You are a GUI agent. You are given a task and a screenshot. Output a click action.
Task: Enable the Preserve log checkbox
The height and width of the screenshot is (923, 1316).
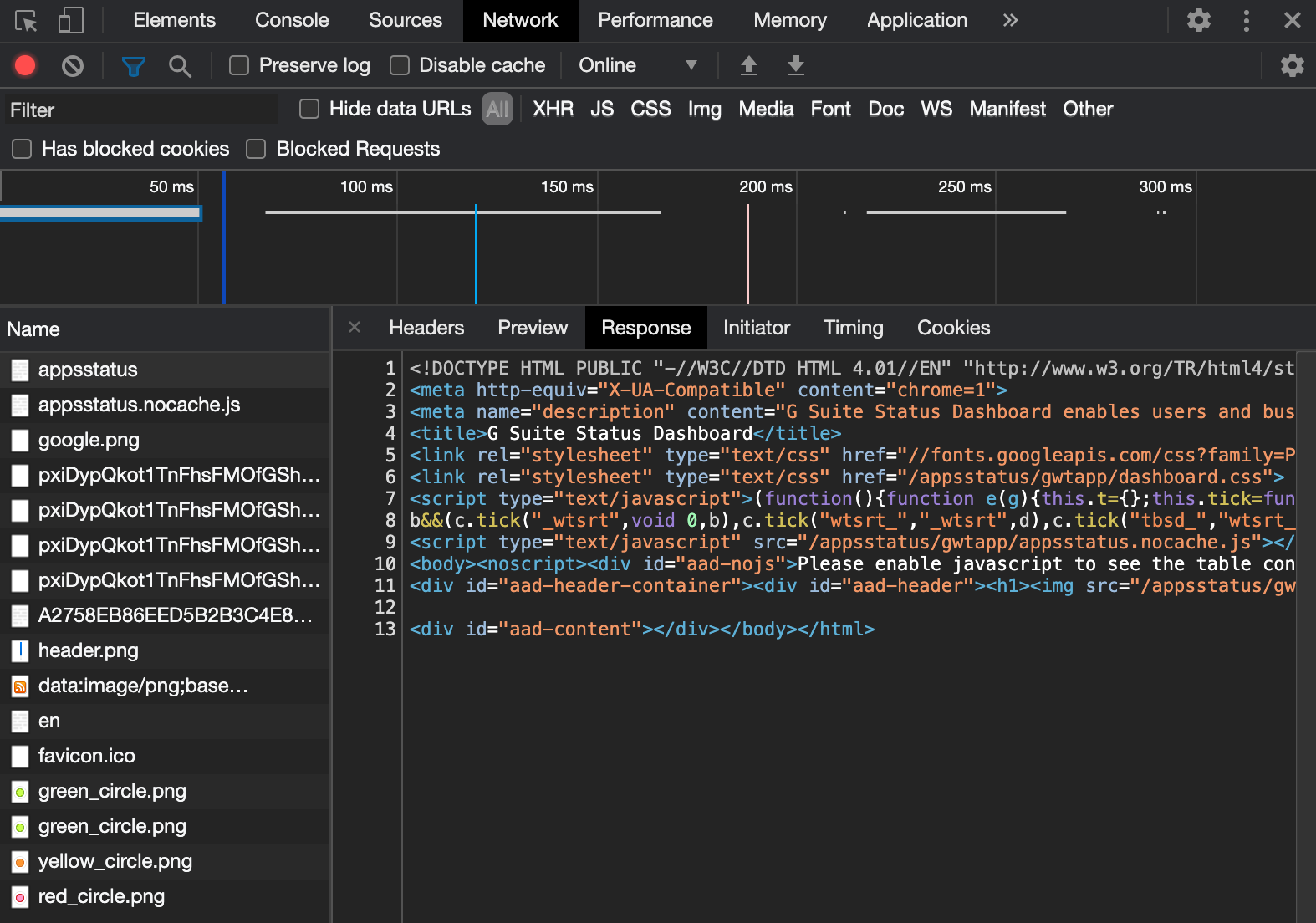(239, 65)
